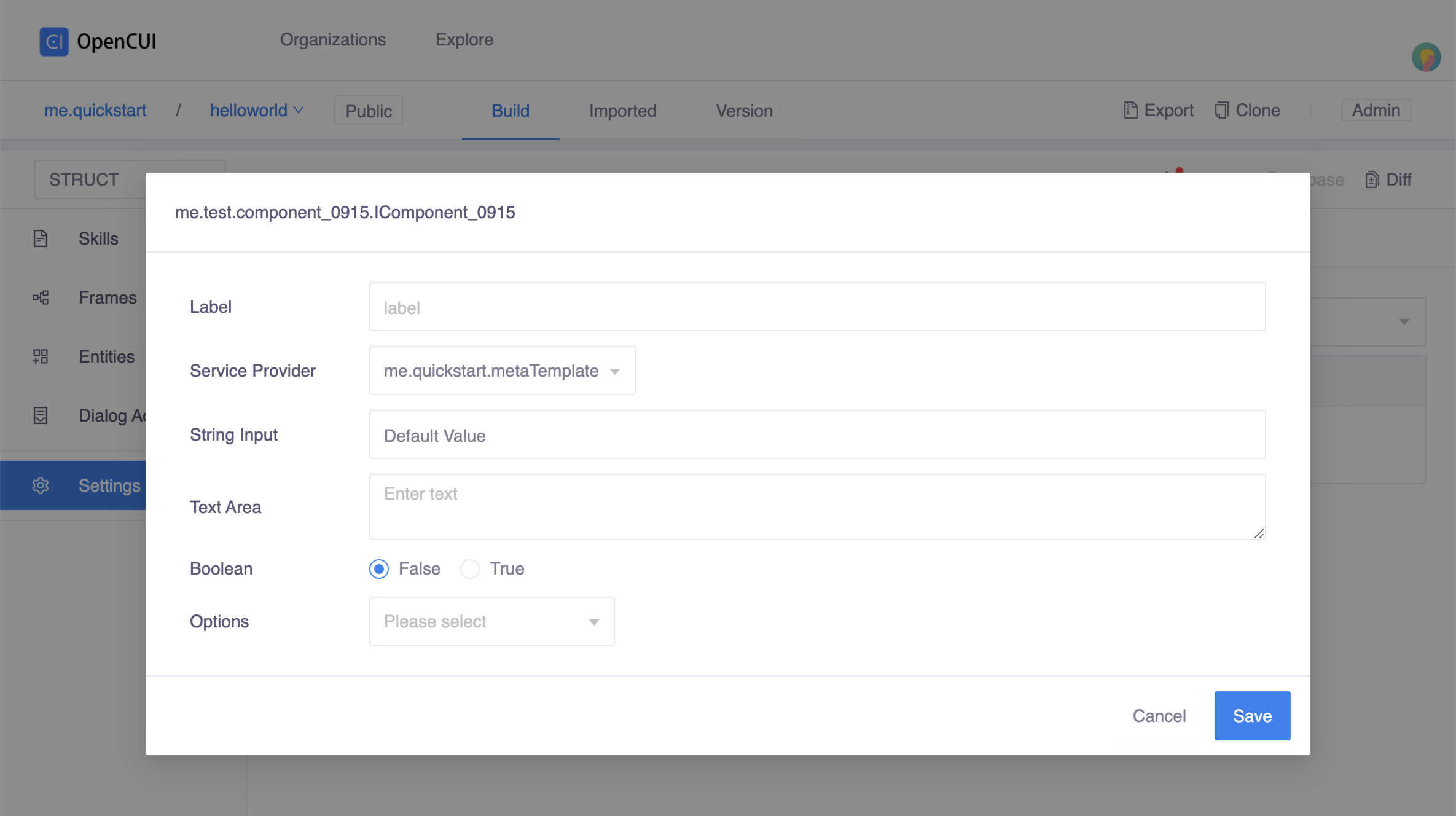Image resolution: width=1456 pixels, height=816 pixels.
Task: Click the Settings gear icon
Action: coord(41,485)
